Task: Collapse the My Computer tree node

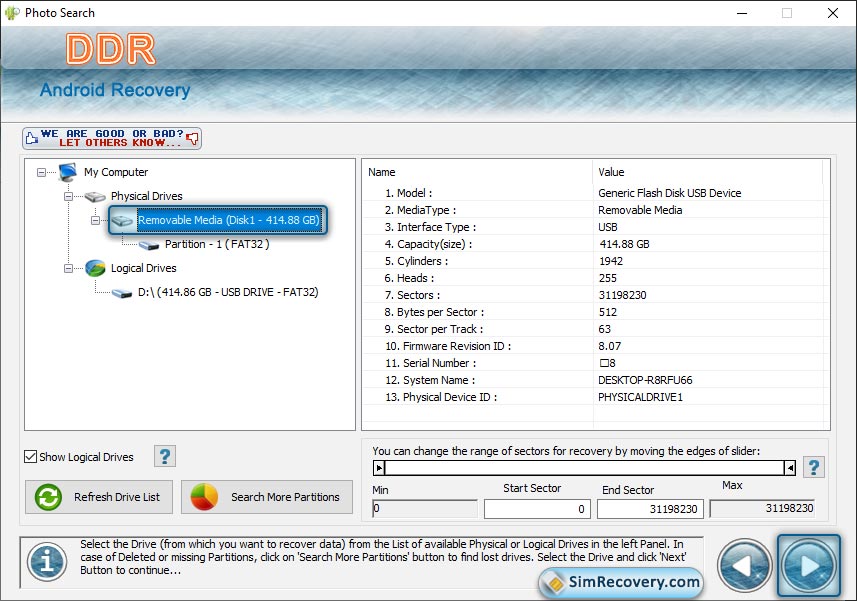Action: [x=42, y=173]
